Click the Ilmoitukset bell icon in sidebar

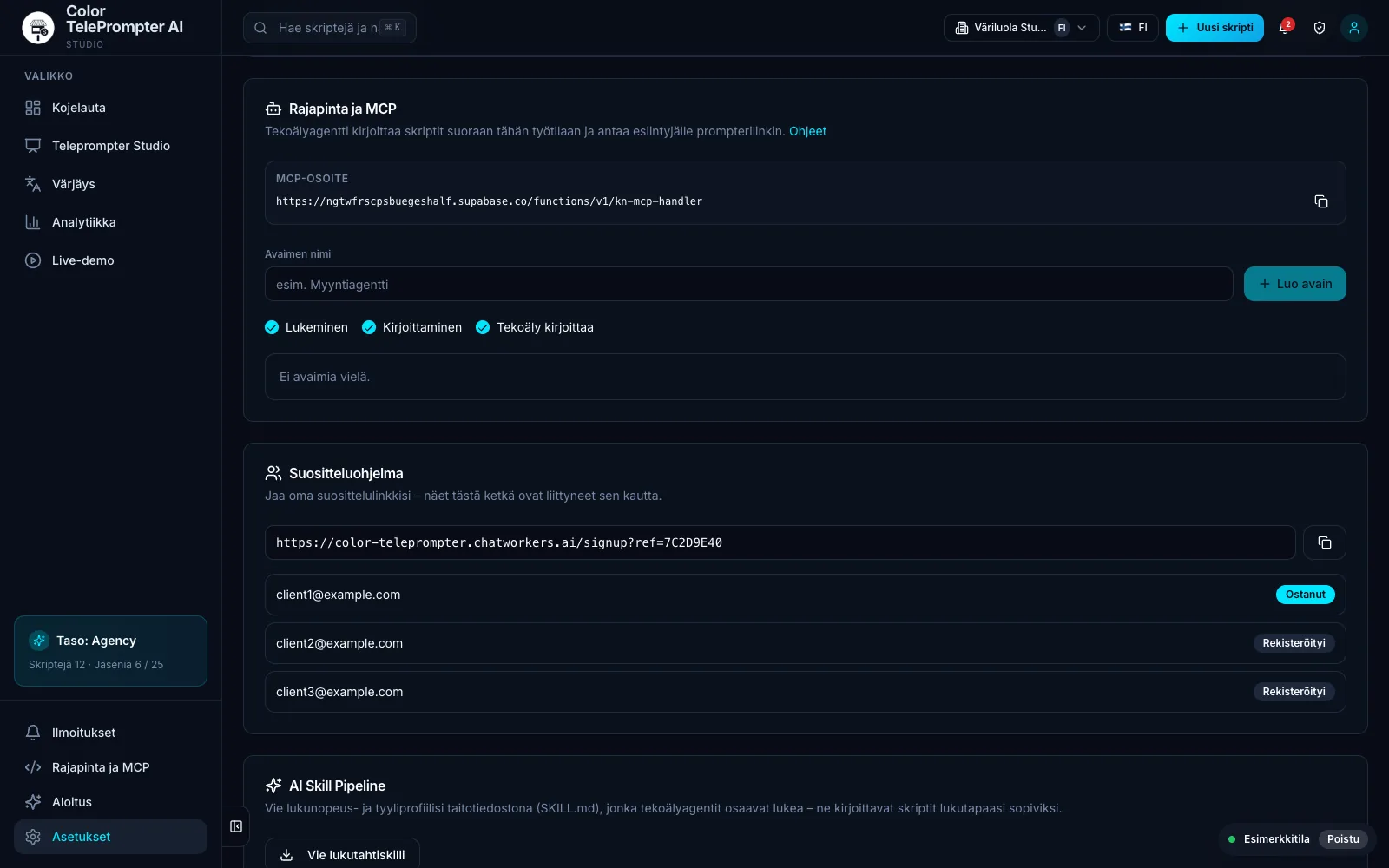pyautogui.click(x=33, y=733)
